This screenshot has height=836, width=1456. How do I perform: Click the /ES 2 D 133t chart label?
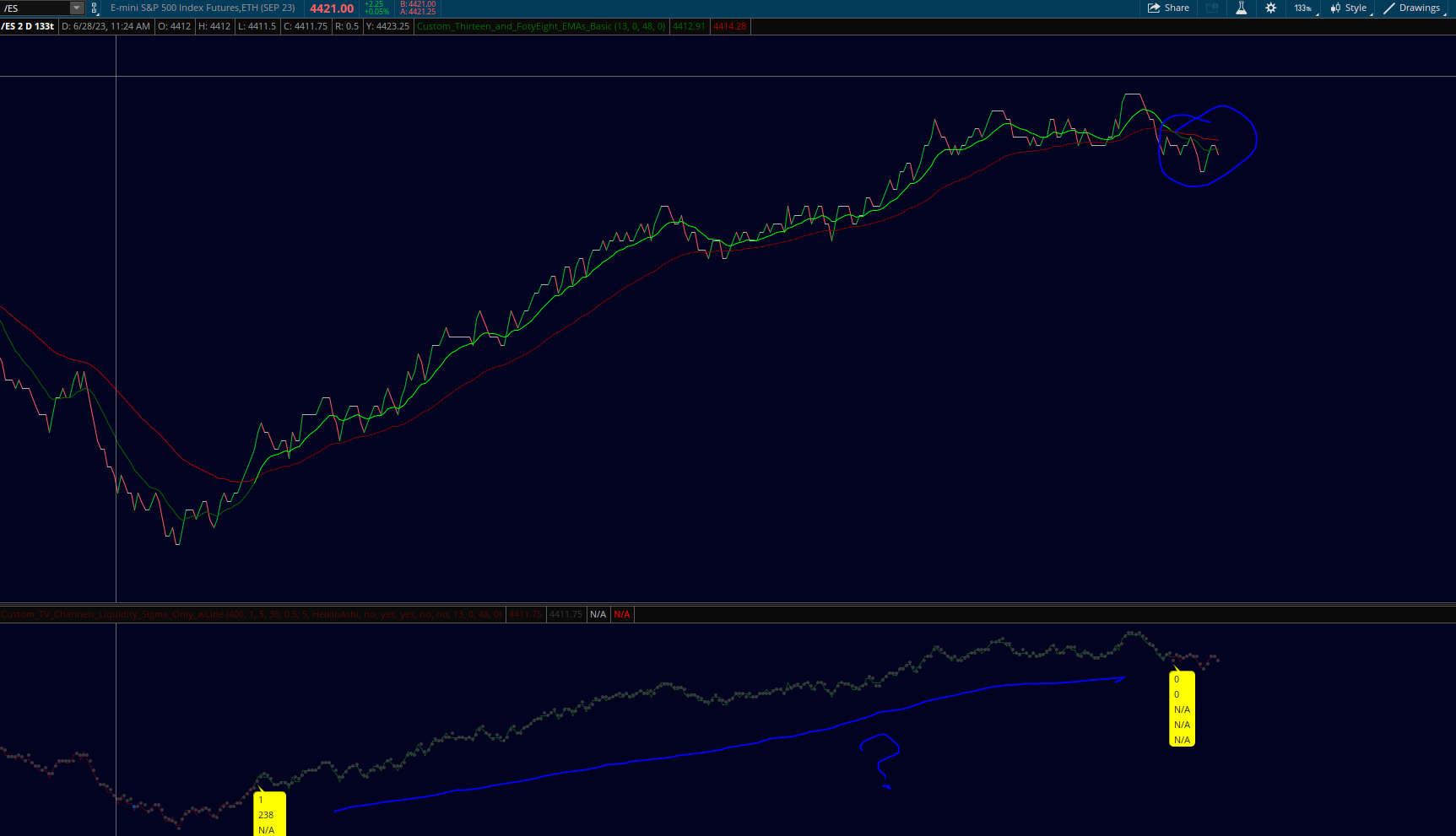click(28, 26)
